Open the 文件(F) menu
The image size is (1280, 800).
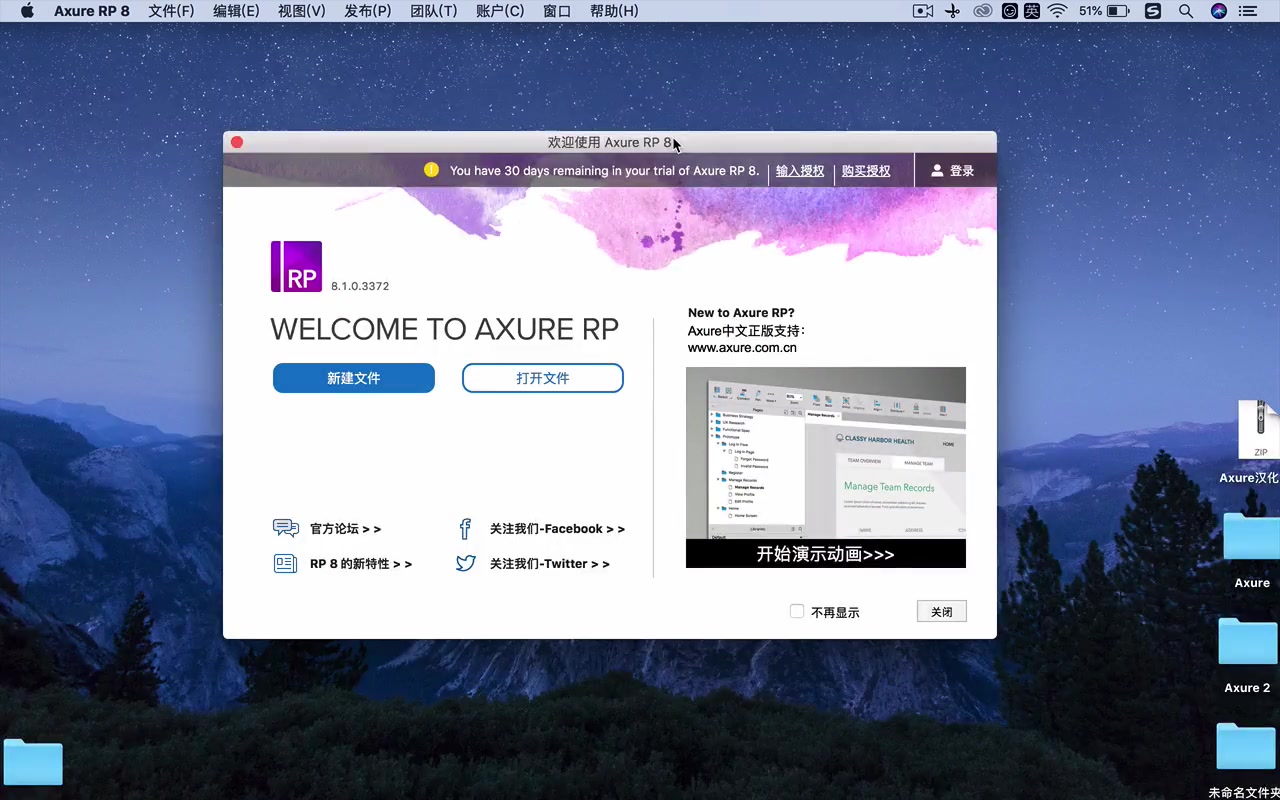coord(171,11)
